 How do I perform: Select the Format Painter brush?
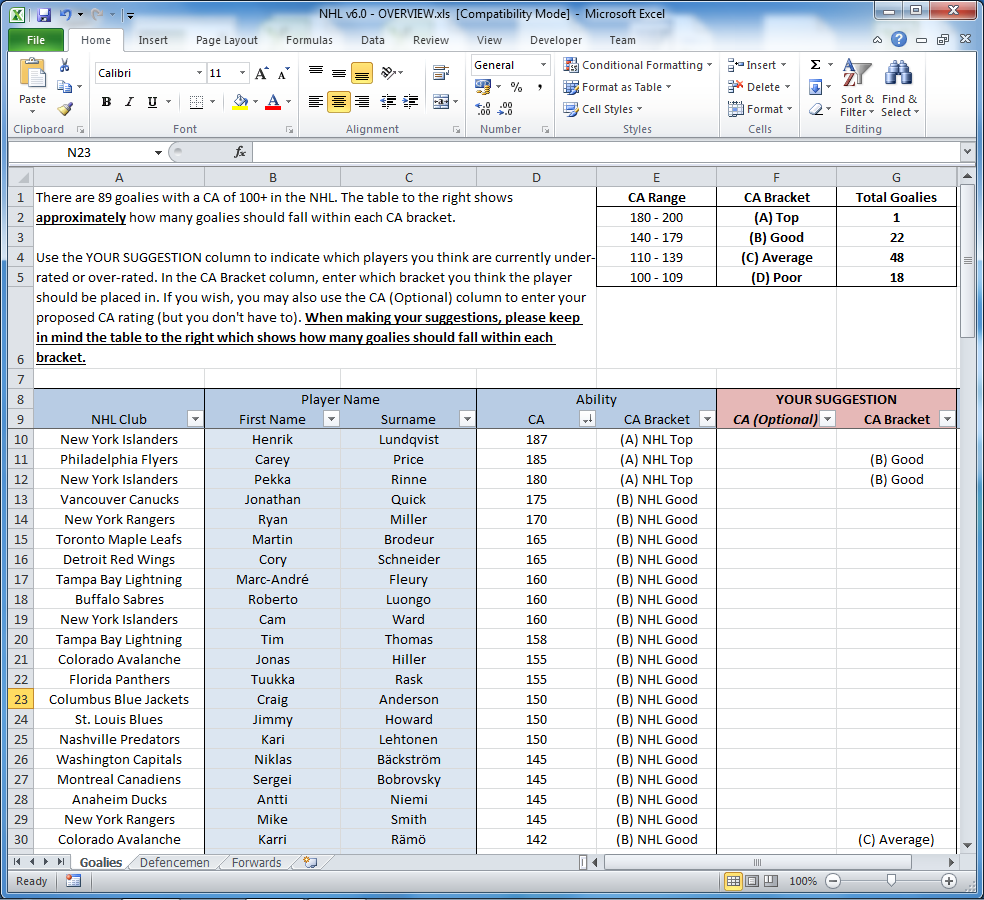(x=65, y=109)
